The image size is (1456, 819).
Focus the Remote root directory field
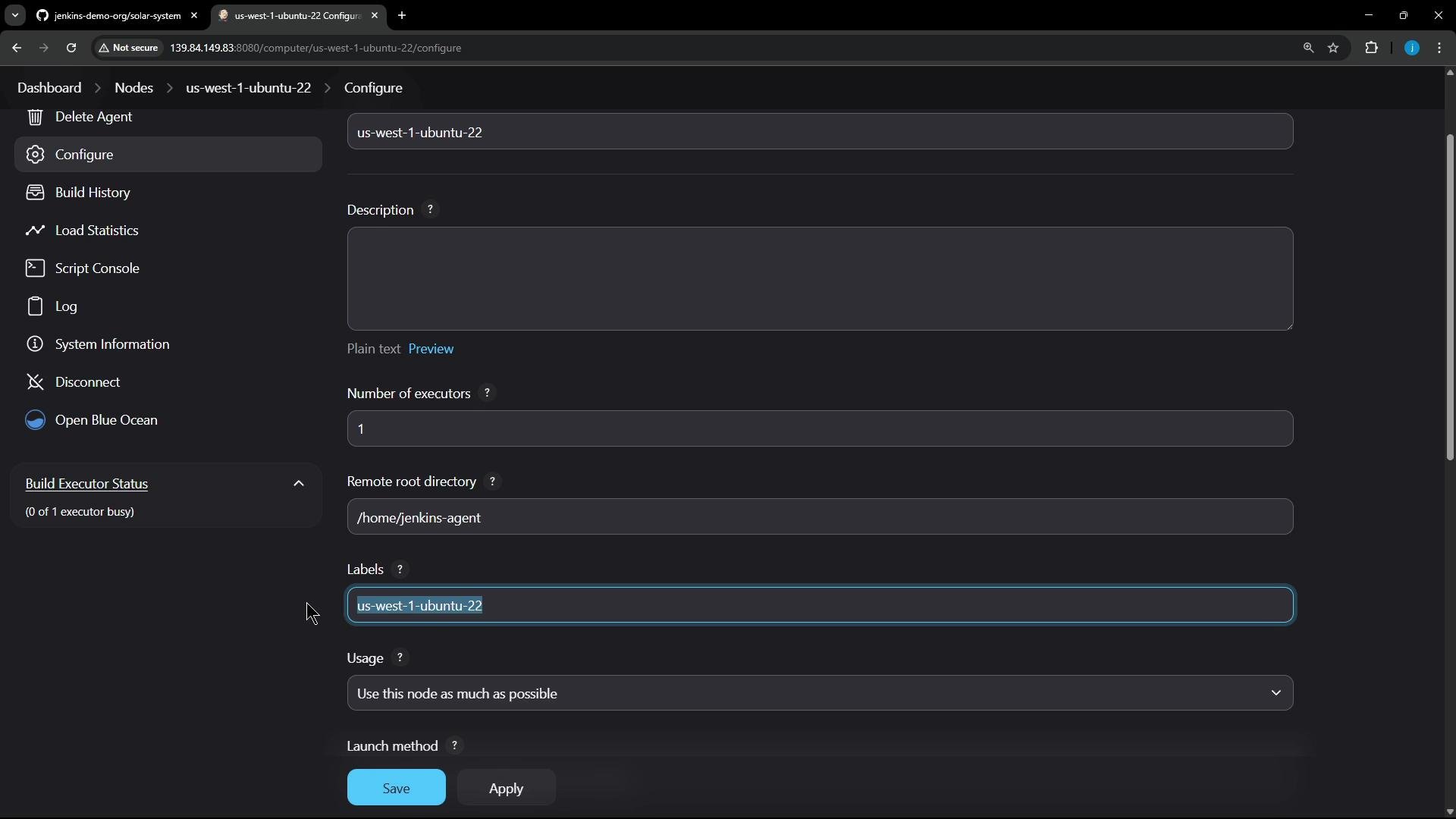(x=820, y=517)
